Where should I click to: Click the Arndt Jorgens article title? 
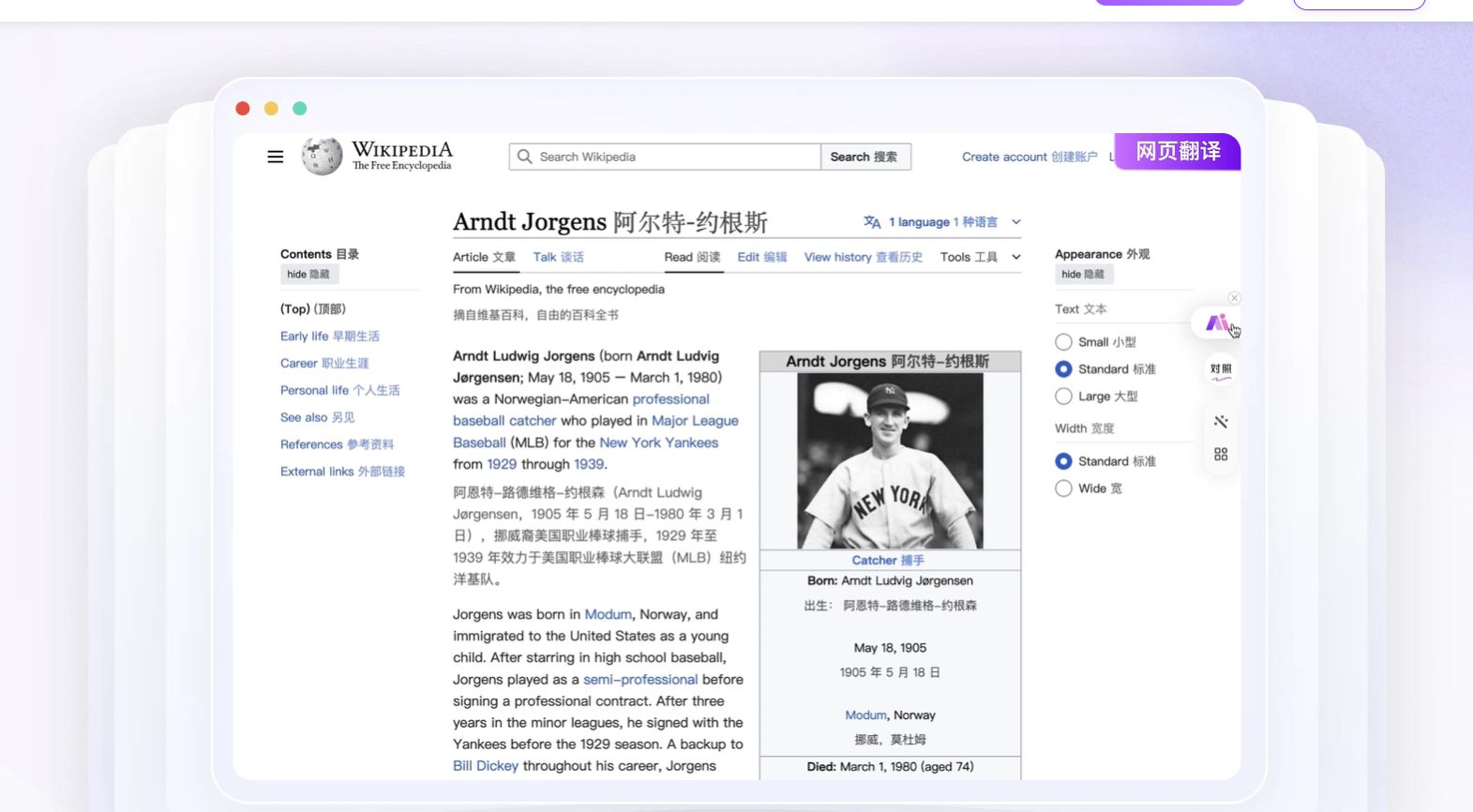tap(610, 222)
